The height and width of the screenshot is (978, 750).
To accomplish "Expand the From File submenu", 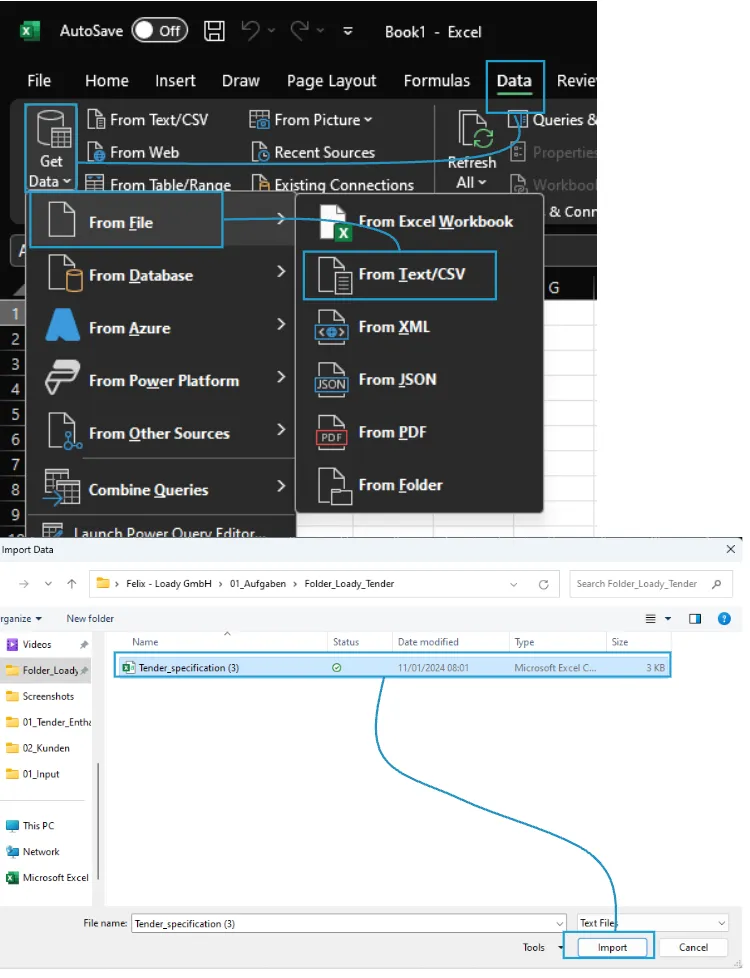I will pyautogui.click(x=162, y=222).
